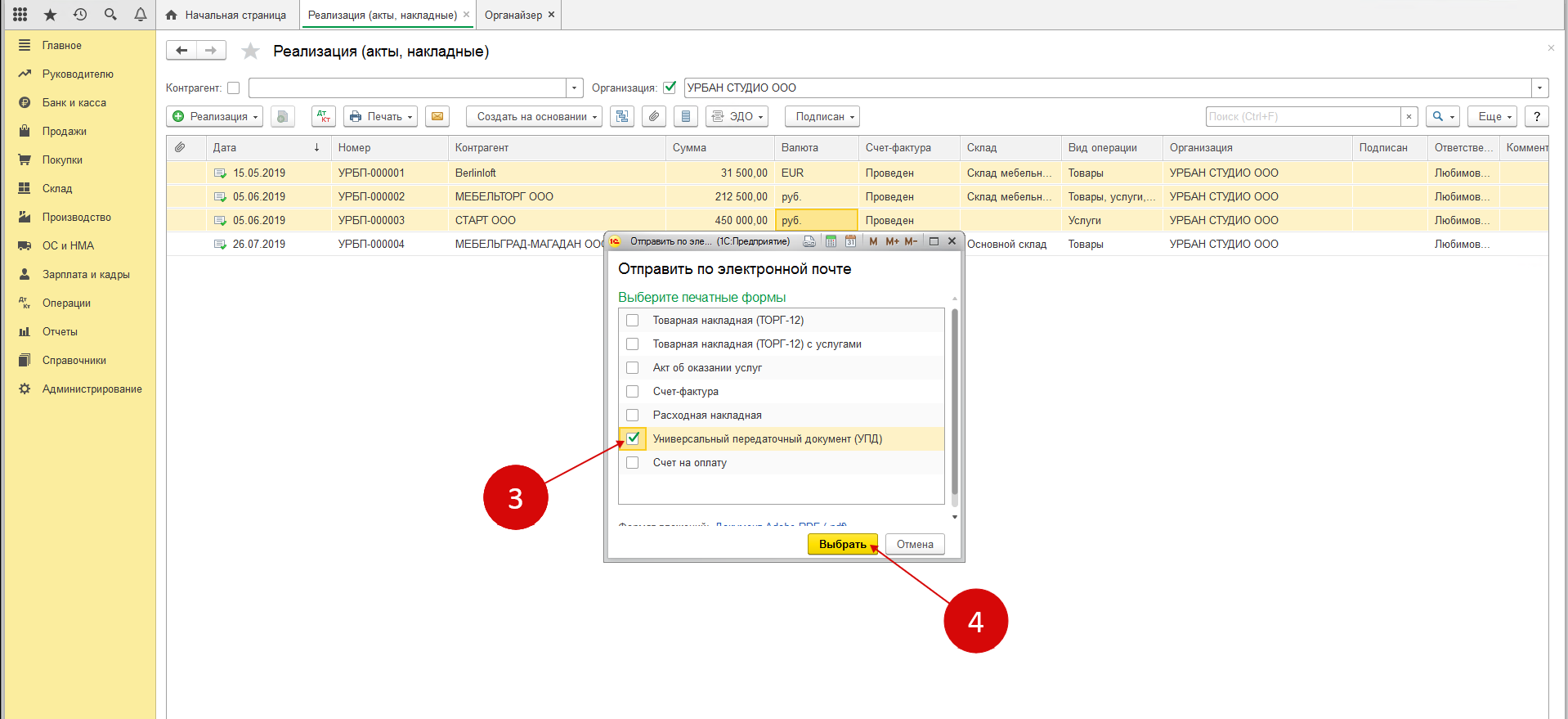Open Администрирование section
Screen dimensions: 1568x719
pos(92,389)
